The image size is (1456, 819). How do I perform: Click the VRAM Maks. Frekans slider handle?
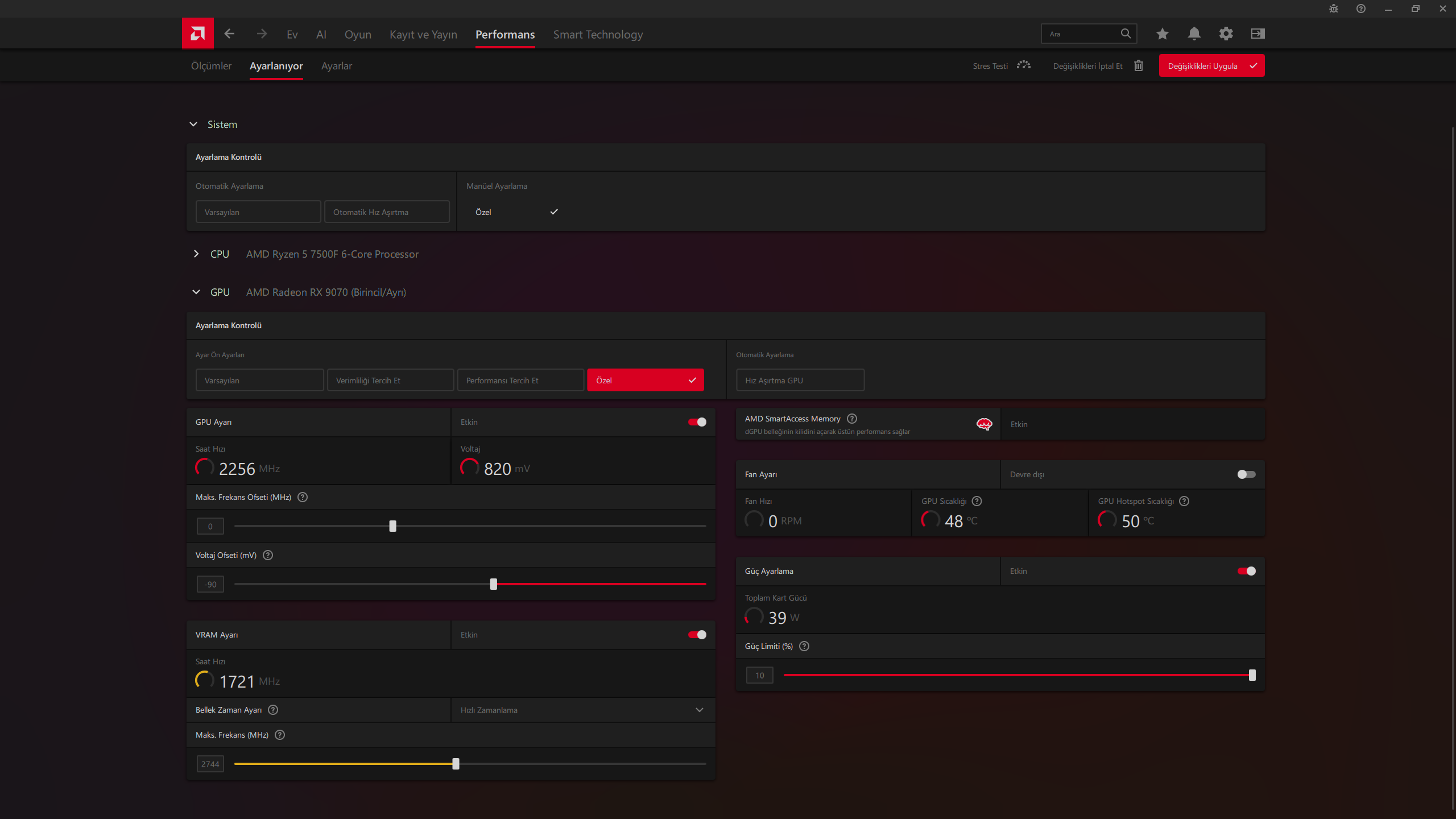[x=456, y=764]
